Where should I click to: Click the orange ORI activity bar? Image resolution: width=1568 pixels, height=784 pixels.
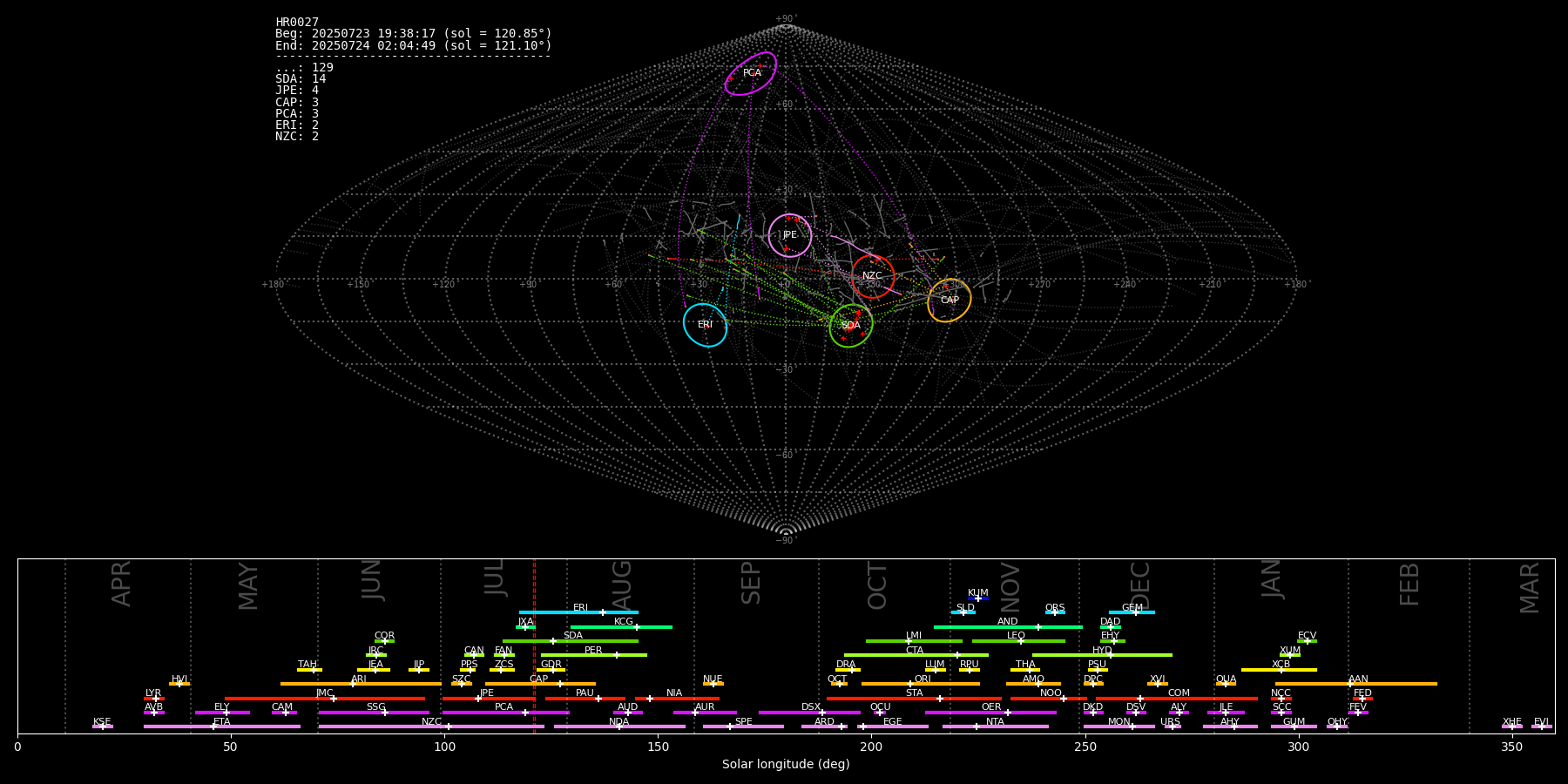tap(921, 684)
